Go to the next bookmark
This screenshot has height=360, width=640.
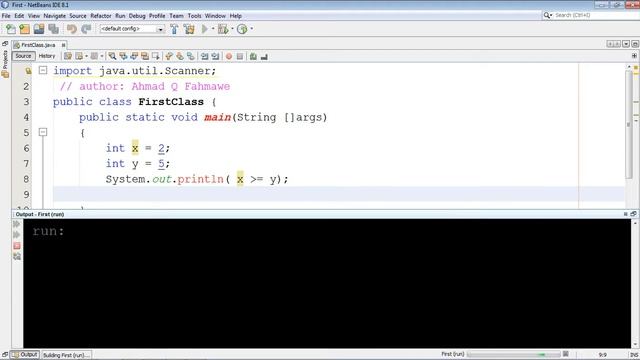point(180,56)
